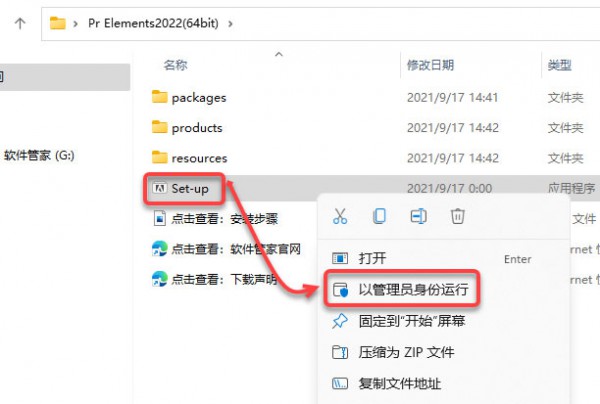The image size is (600, 404).
Task: Click the folder icon in address bar
Action: 58,23
